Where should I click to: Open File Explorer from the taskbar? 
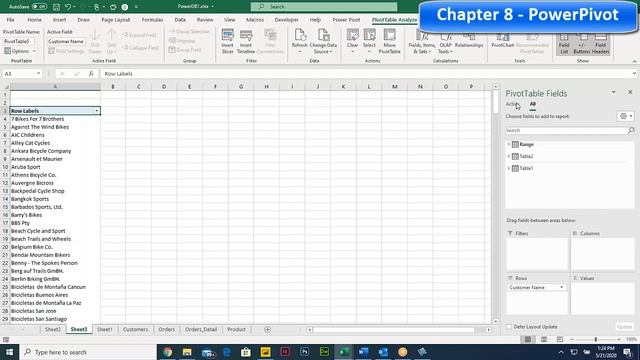click(x=187, y=352)
